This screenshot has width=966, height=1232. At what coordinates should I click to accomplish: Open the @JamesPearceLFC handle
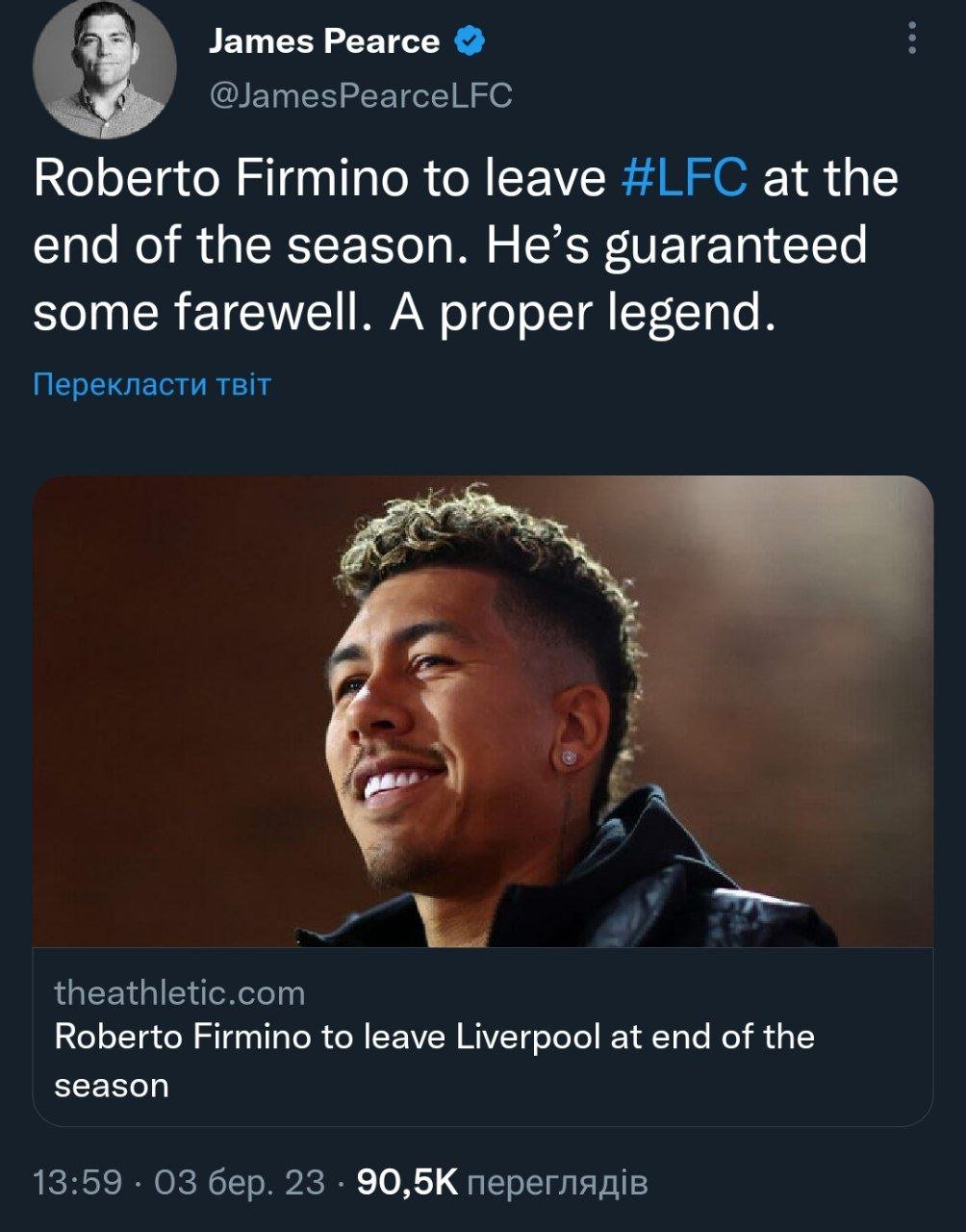(x=361, y=95)
